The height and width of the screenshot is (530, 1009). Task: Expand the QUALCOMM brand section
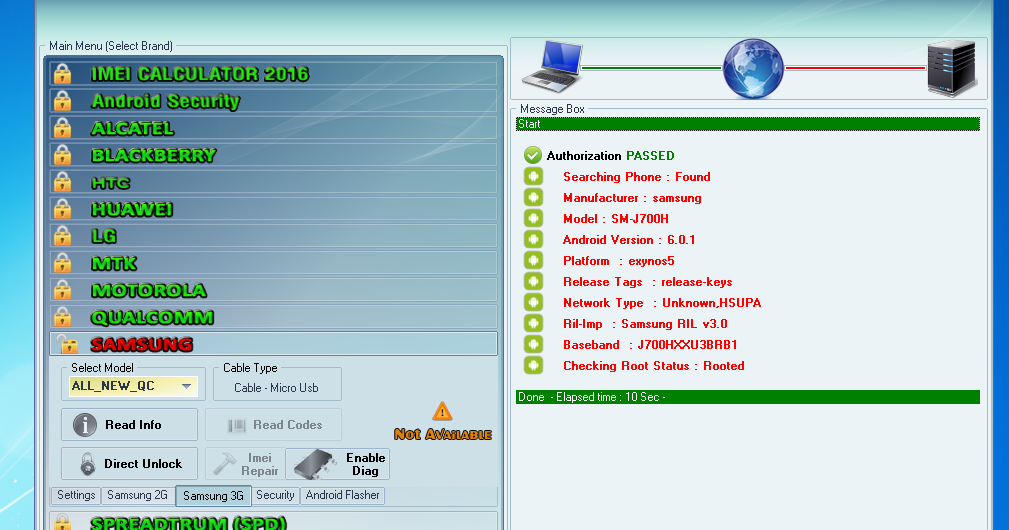click(x=273, y=317)
